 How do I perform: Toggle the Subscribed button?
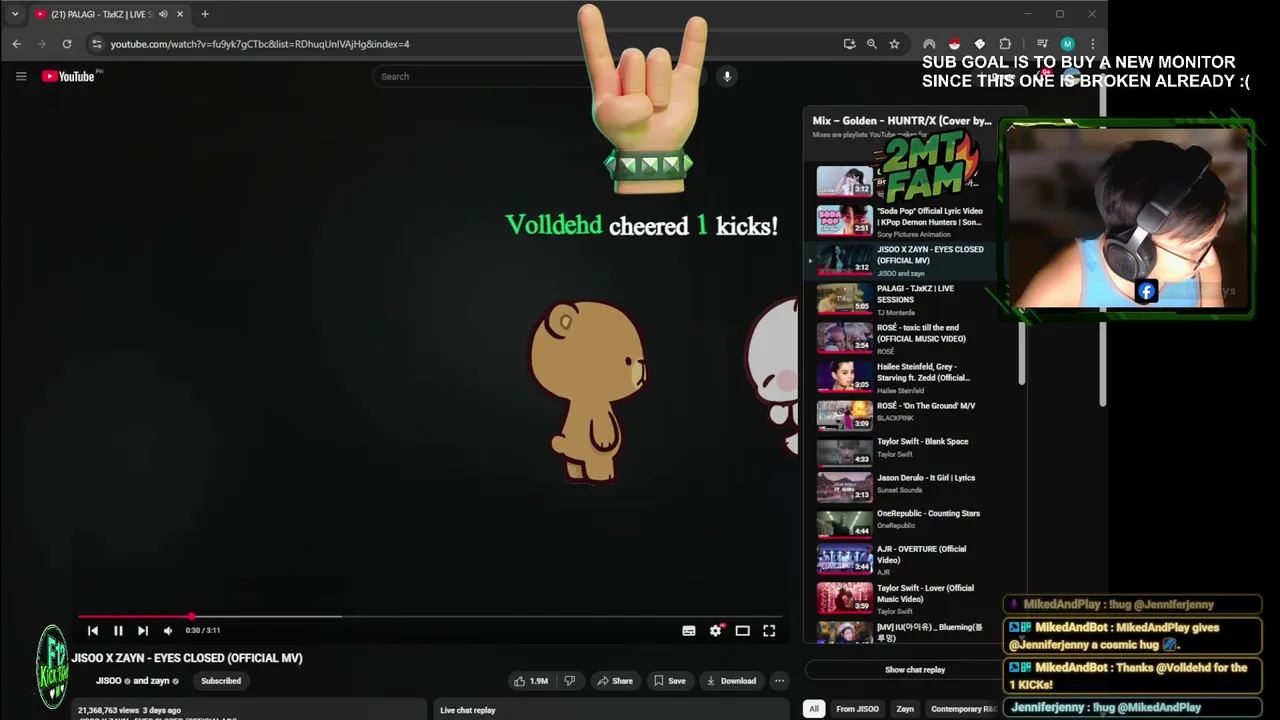point(221,681)
